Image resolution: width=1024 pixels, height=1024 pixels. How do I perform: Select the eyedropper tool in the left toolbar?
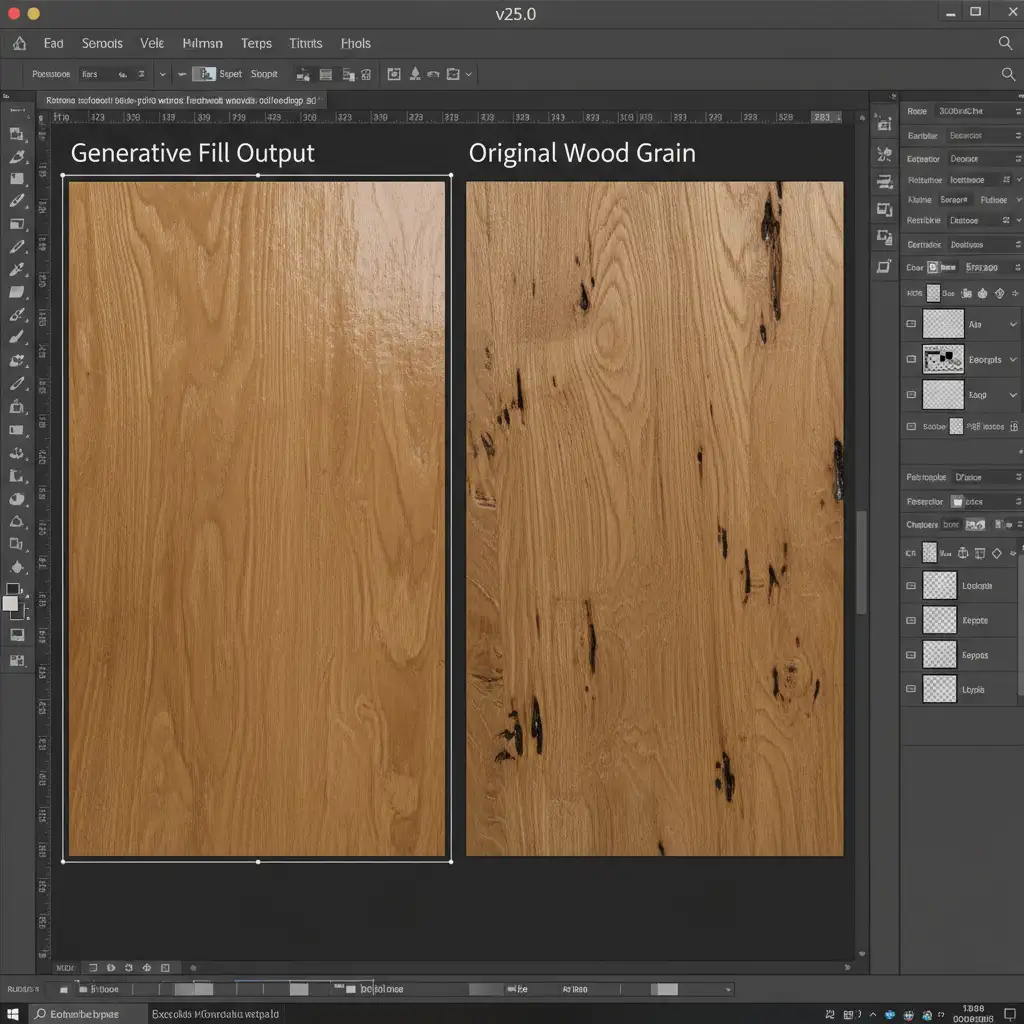[17, 269]
